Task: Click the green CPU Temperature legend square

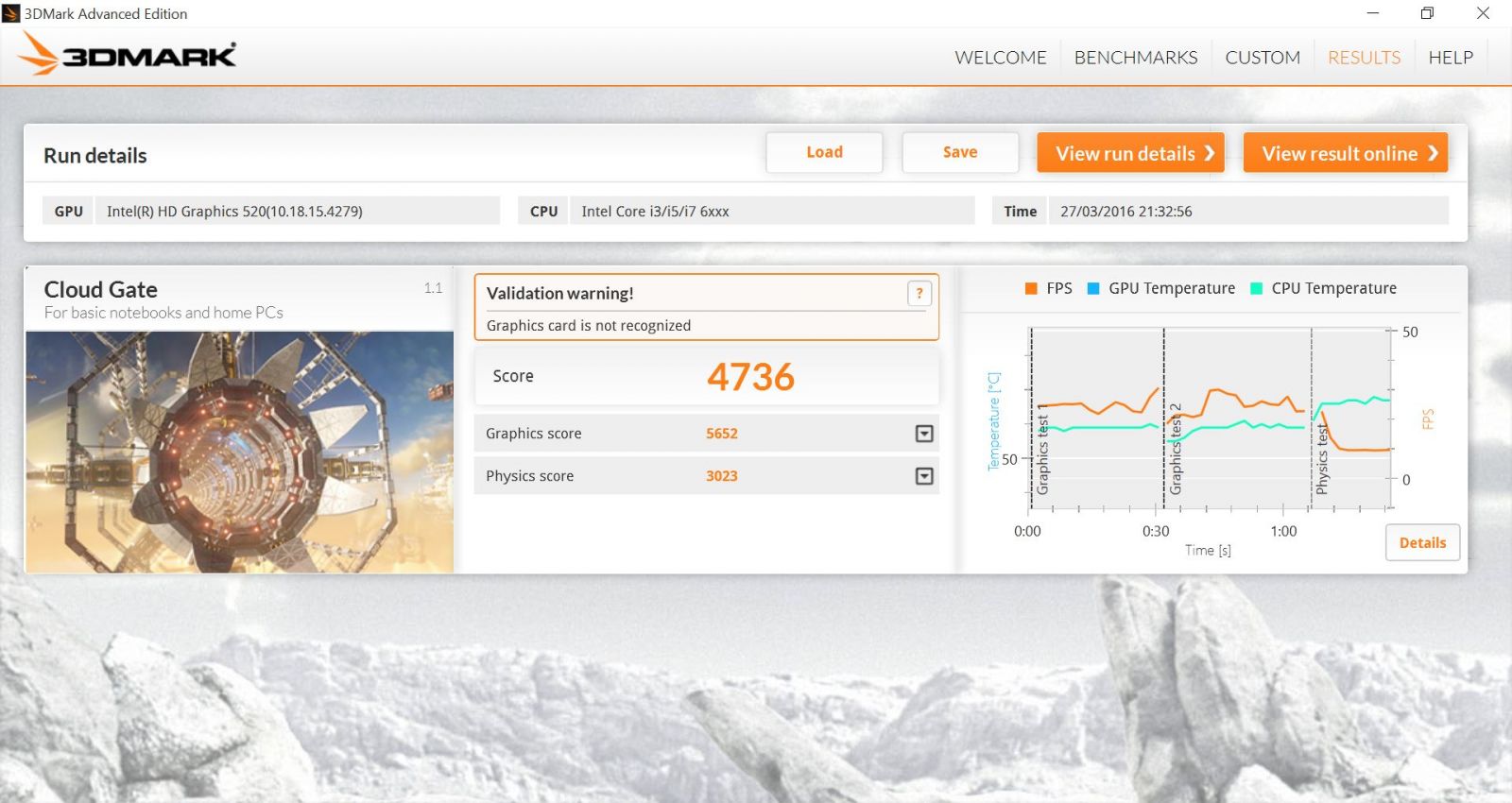Action: [x=1256, y=289]
